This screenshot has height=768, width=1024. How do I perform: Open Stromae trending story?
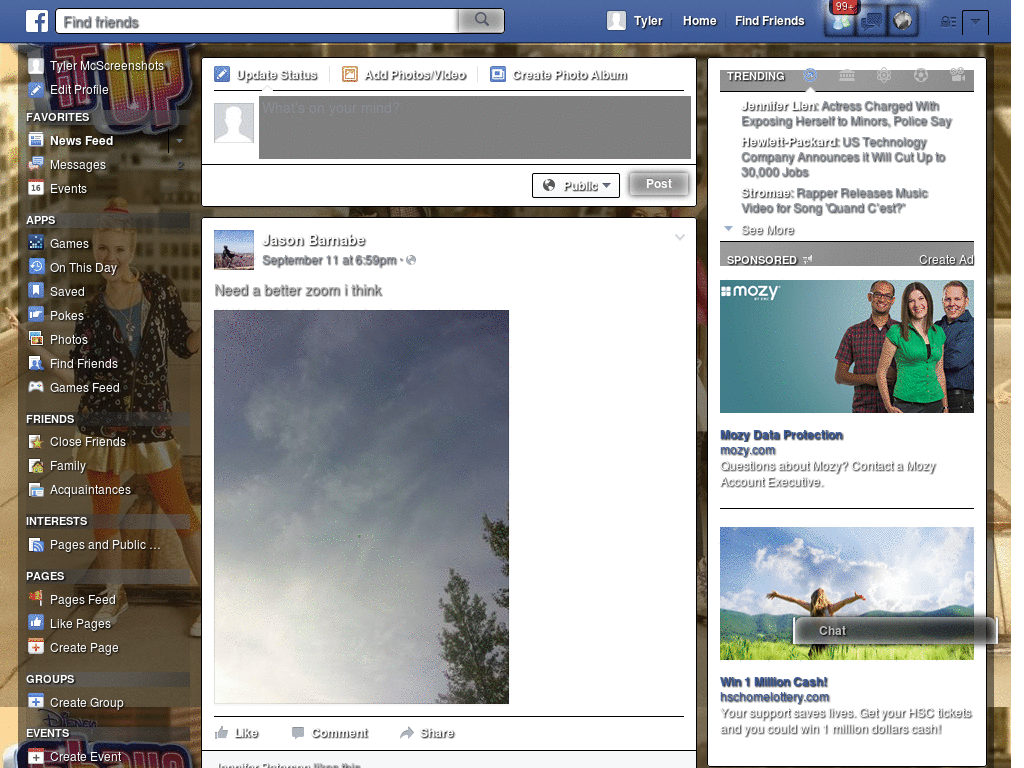pos(834,201)
